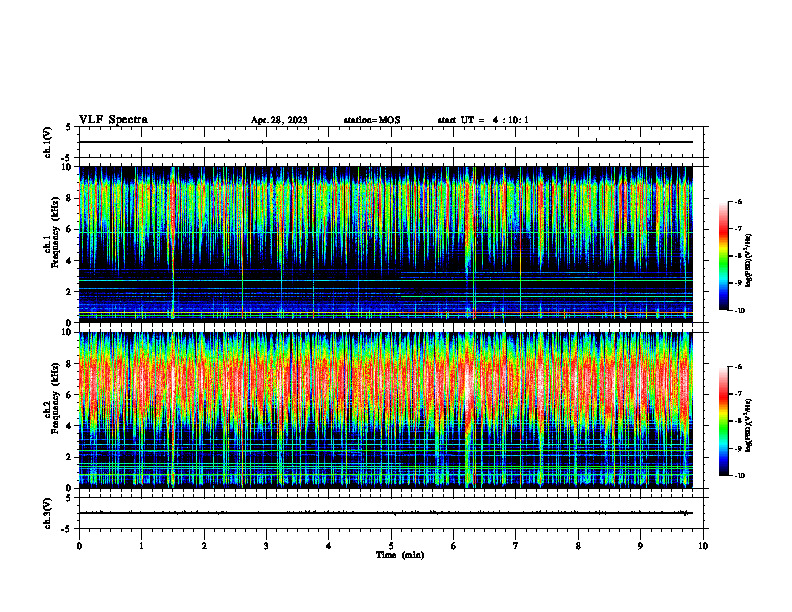Click the ch.3 voltage waveform trace
The image size is (792, 612).
tap(386, 513)
